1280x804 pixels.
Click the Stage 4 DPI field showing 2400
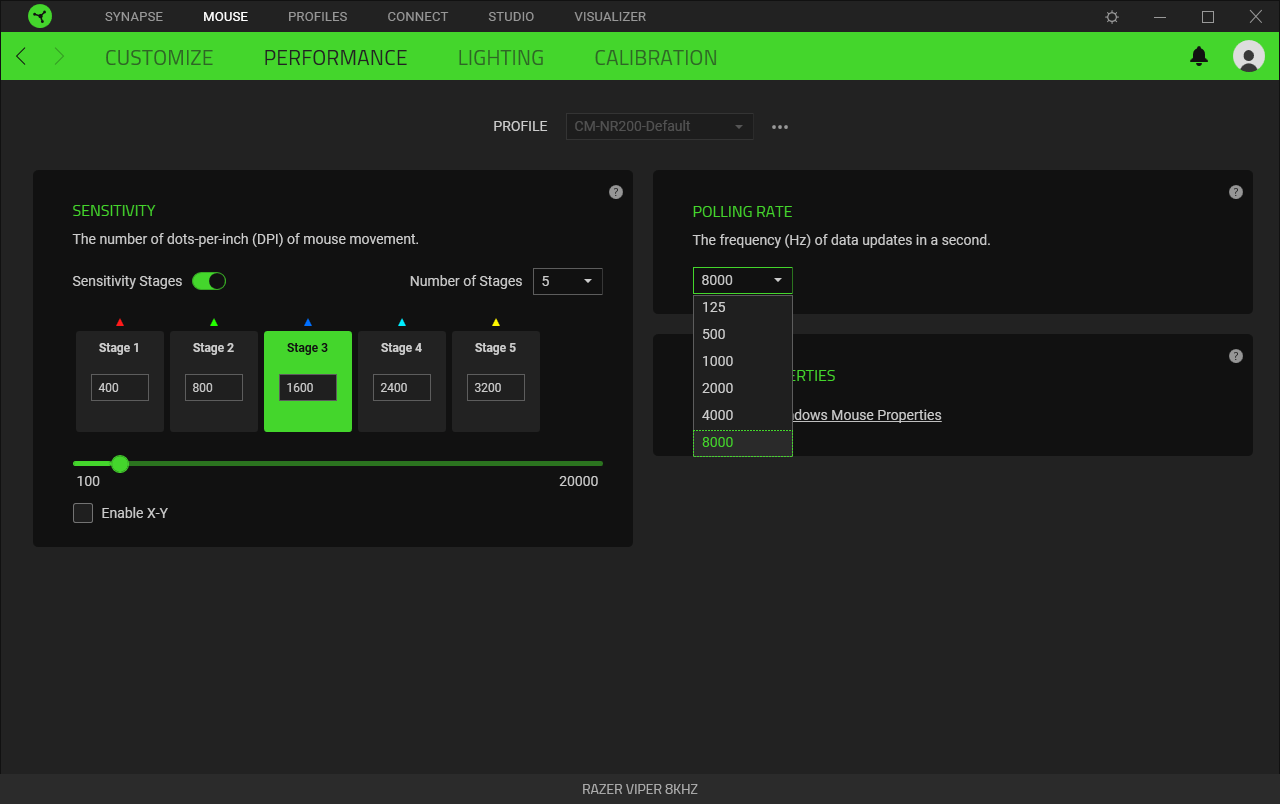(402, 387)
